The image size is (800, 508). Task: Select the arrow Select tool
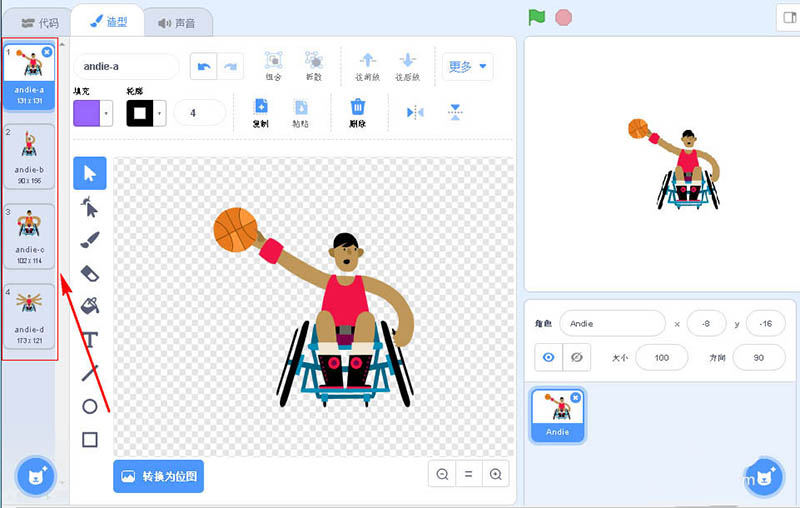coord(90,173)
